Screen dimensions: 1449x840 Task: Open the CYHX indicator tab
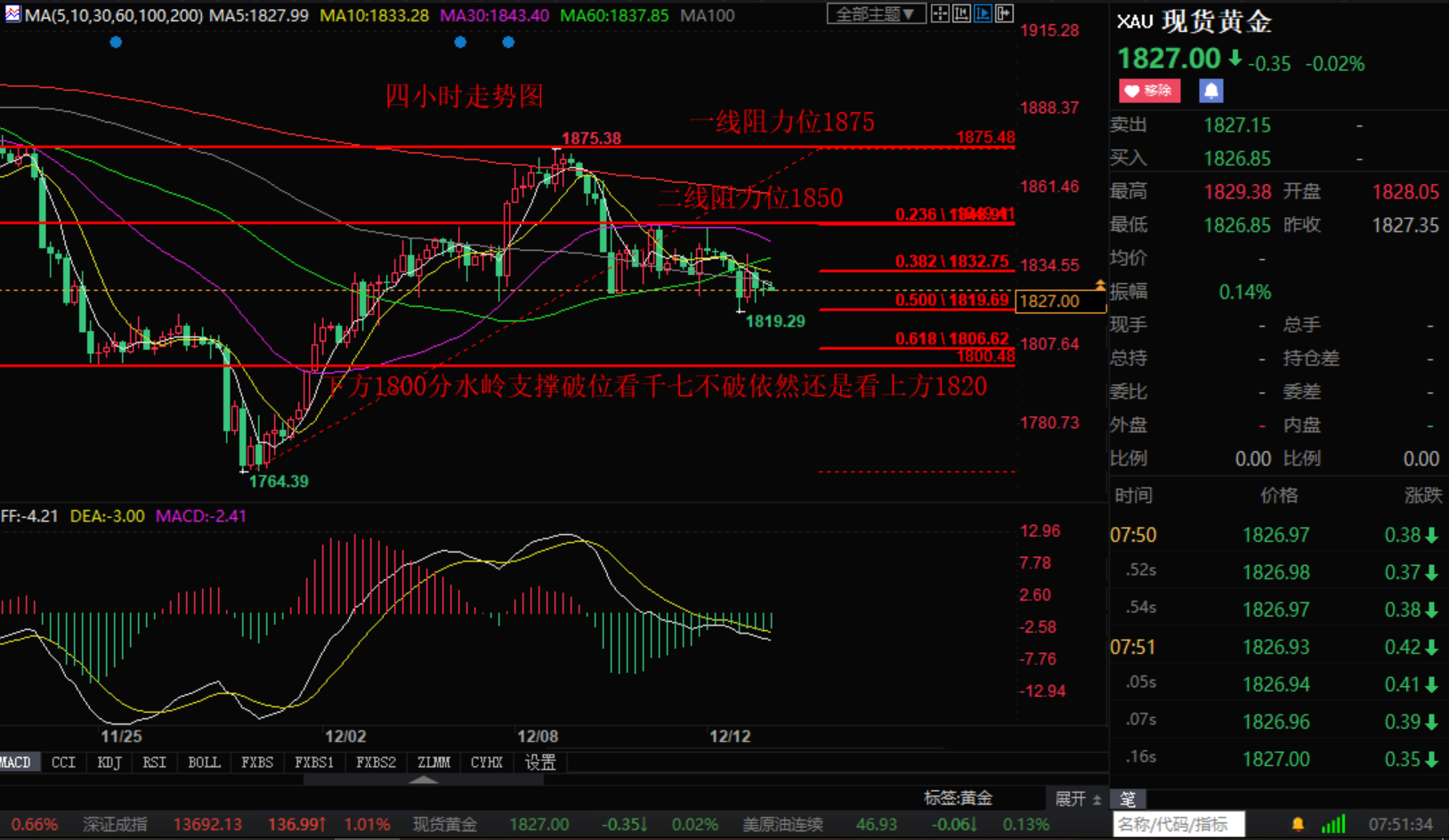pyautogui.click(x=487, y=763)
